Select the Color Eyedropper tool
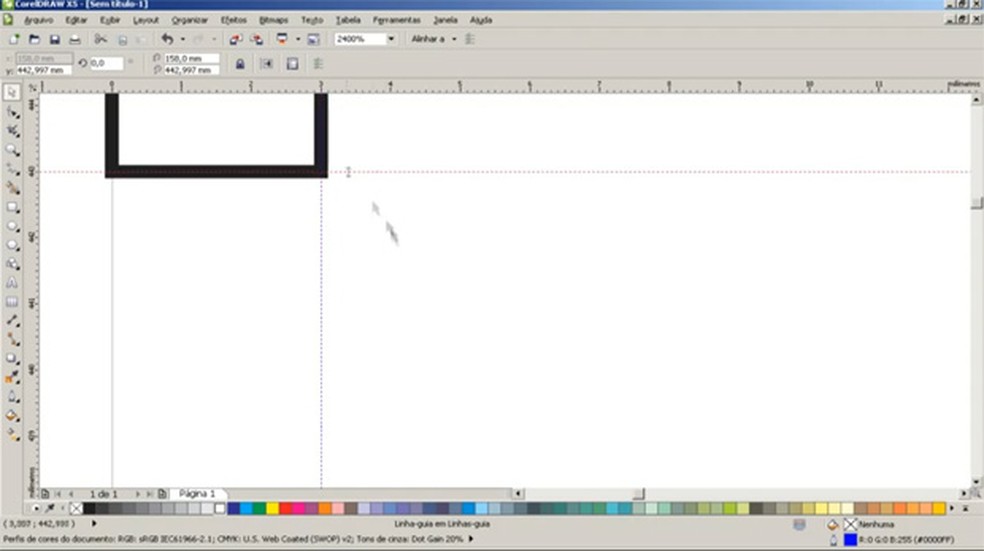984x551 pixels. coord(12,377)
